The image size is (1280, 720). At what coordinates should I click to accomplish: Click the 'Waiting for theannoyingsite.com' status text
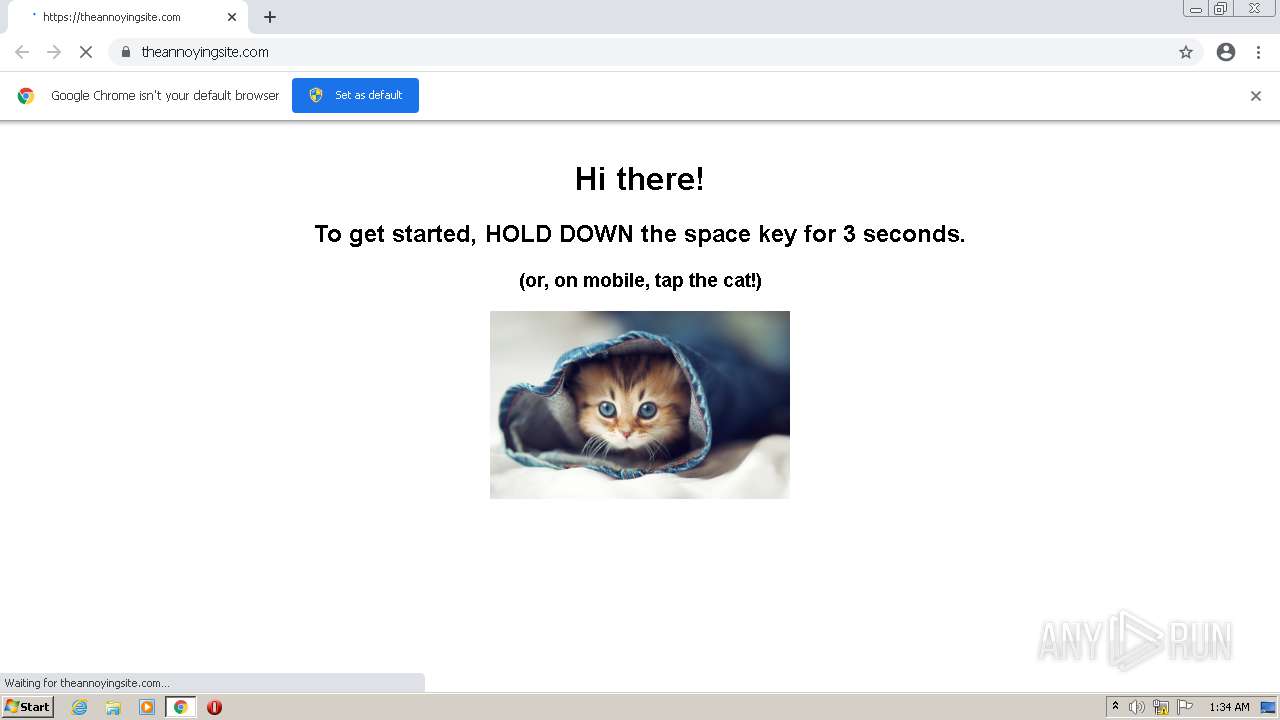click(x=87, y=683)
